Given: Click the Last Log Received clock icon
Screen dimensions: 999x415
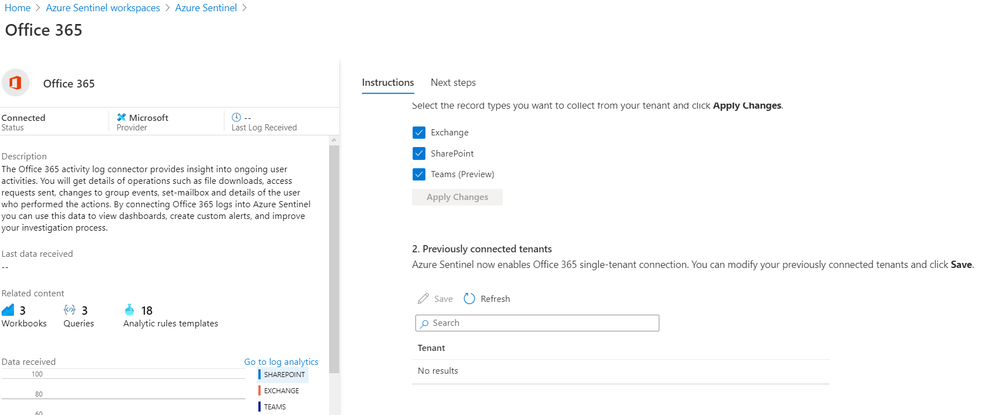Looking at the screenshot, I should click(x=236, y=117).
